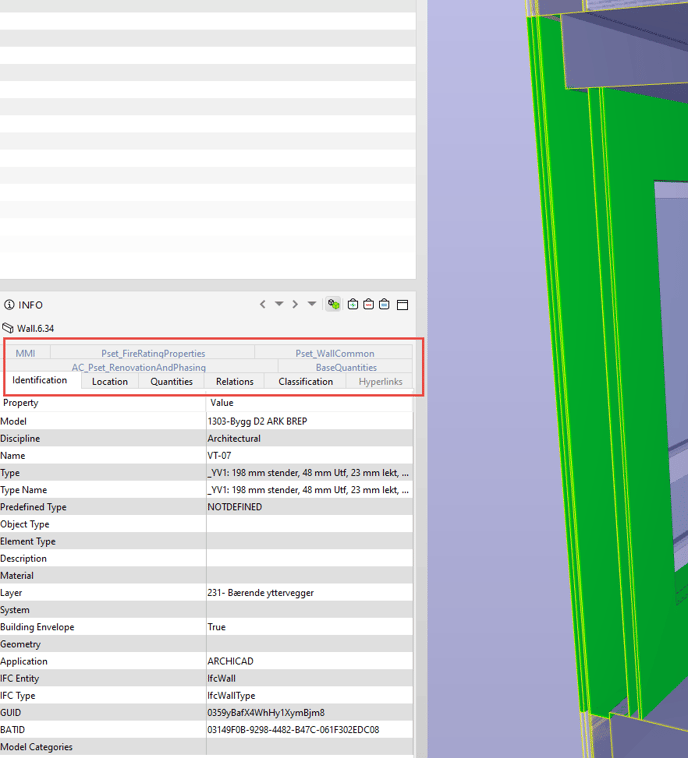The width and height of the screenshot is (688, 758).
Task: Select the NOTDEFINED predefined type value
Action: point(234,507)
